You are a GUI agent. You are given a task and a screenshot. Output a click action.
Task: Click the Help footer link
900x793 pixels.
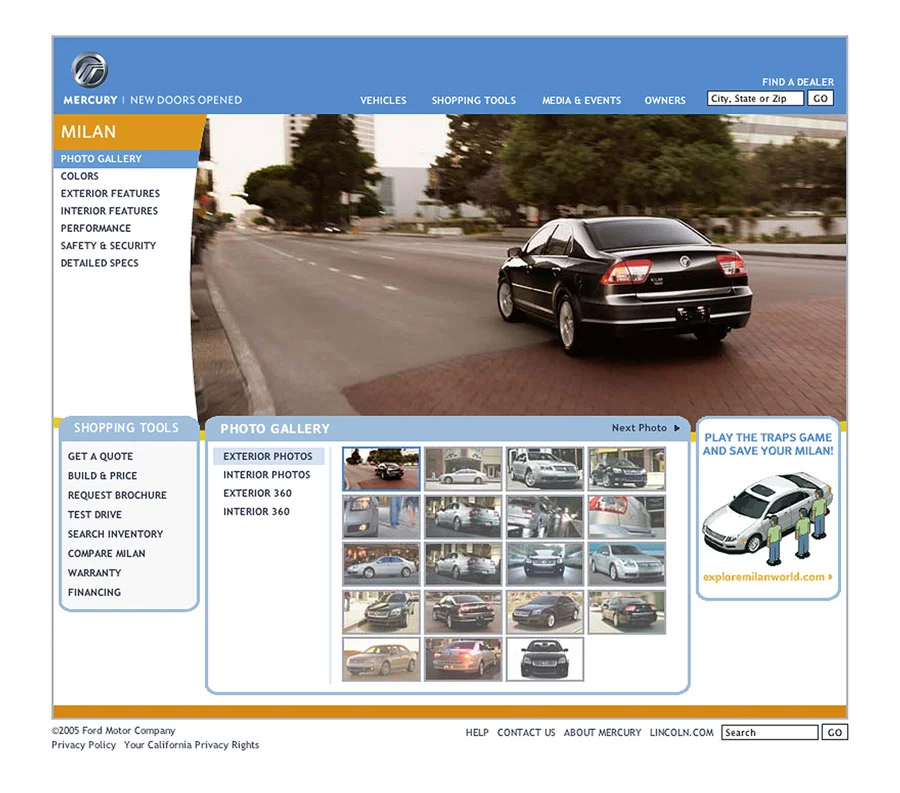pyautogui.click(x=477, y=733)
